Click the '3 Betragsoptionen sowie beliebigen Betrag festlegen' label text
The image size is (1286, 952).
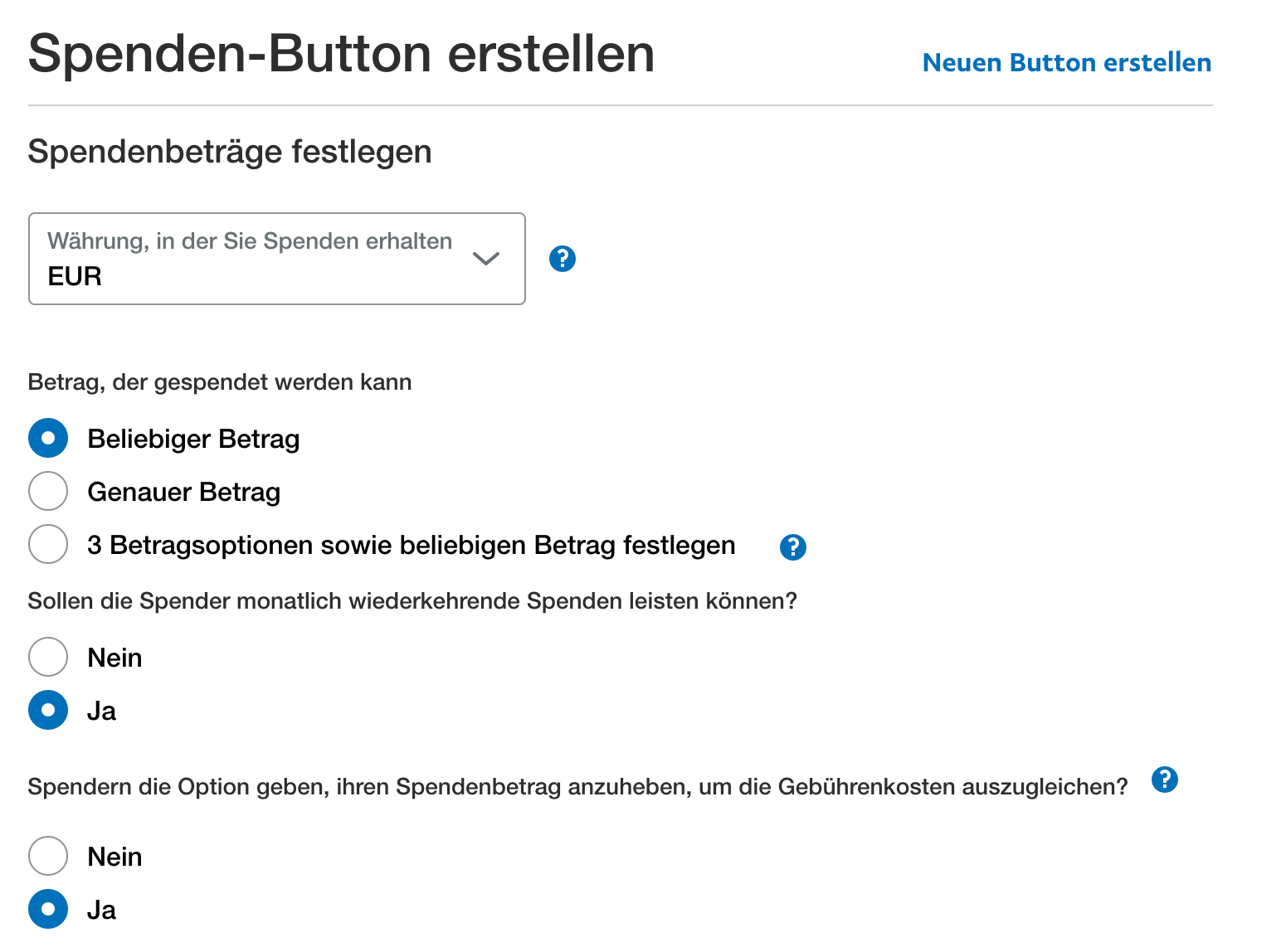[412, 546]
